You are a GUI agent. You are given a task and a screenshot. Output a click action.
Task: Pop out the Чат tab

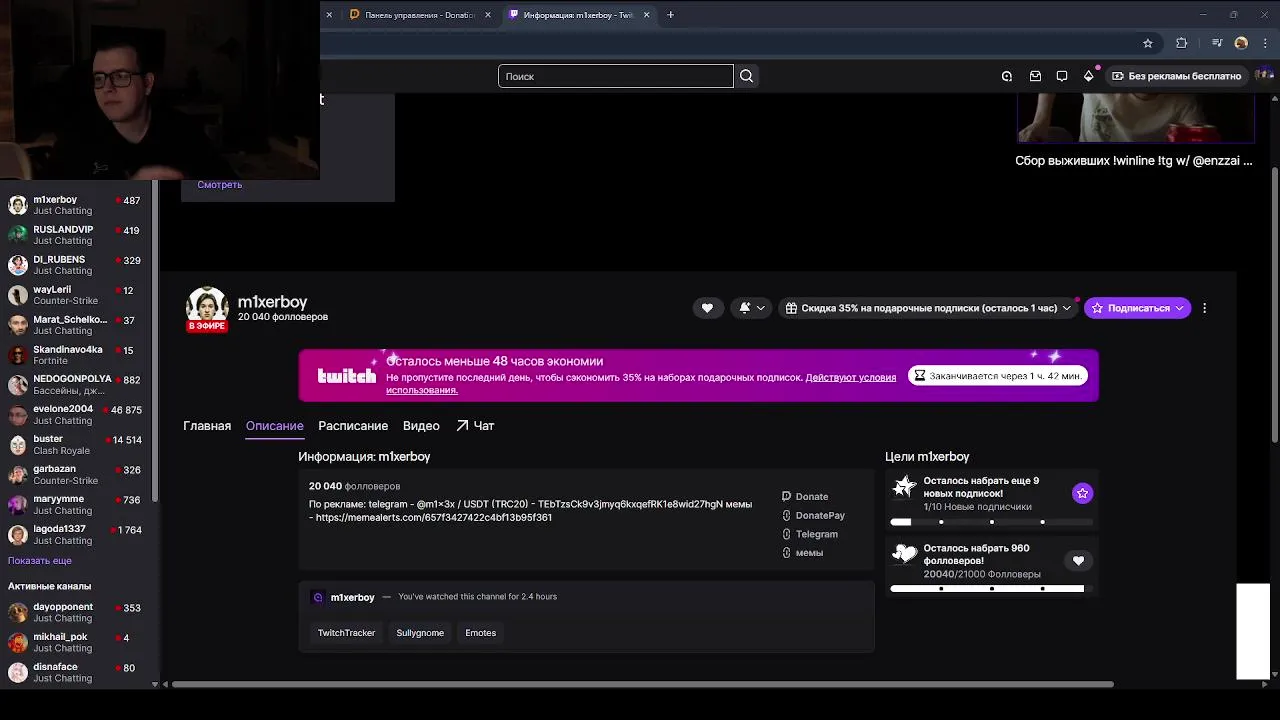coord(475,426)
